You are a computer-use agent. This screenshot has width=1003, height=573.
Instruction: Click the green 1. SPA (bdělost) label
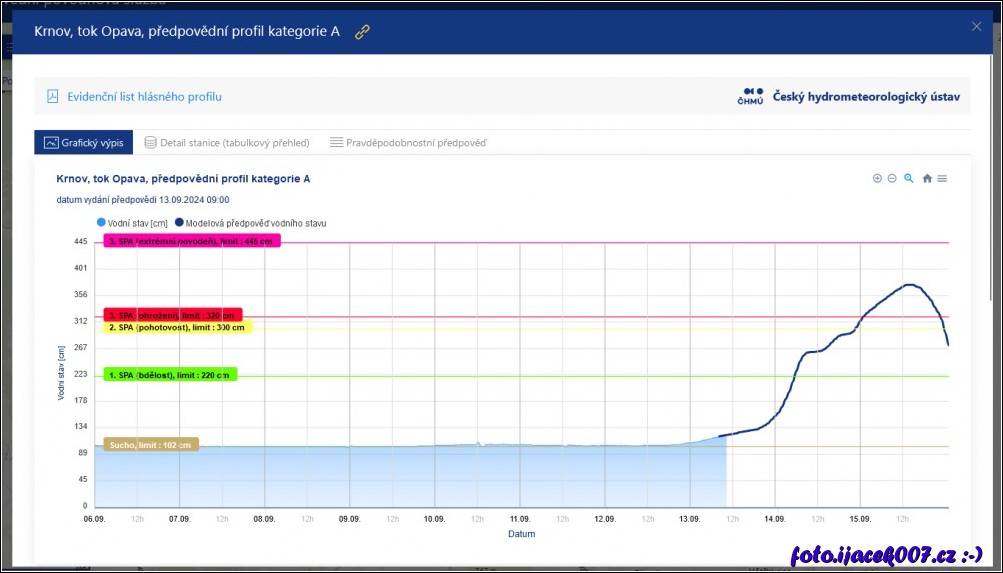coord(170,375)
